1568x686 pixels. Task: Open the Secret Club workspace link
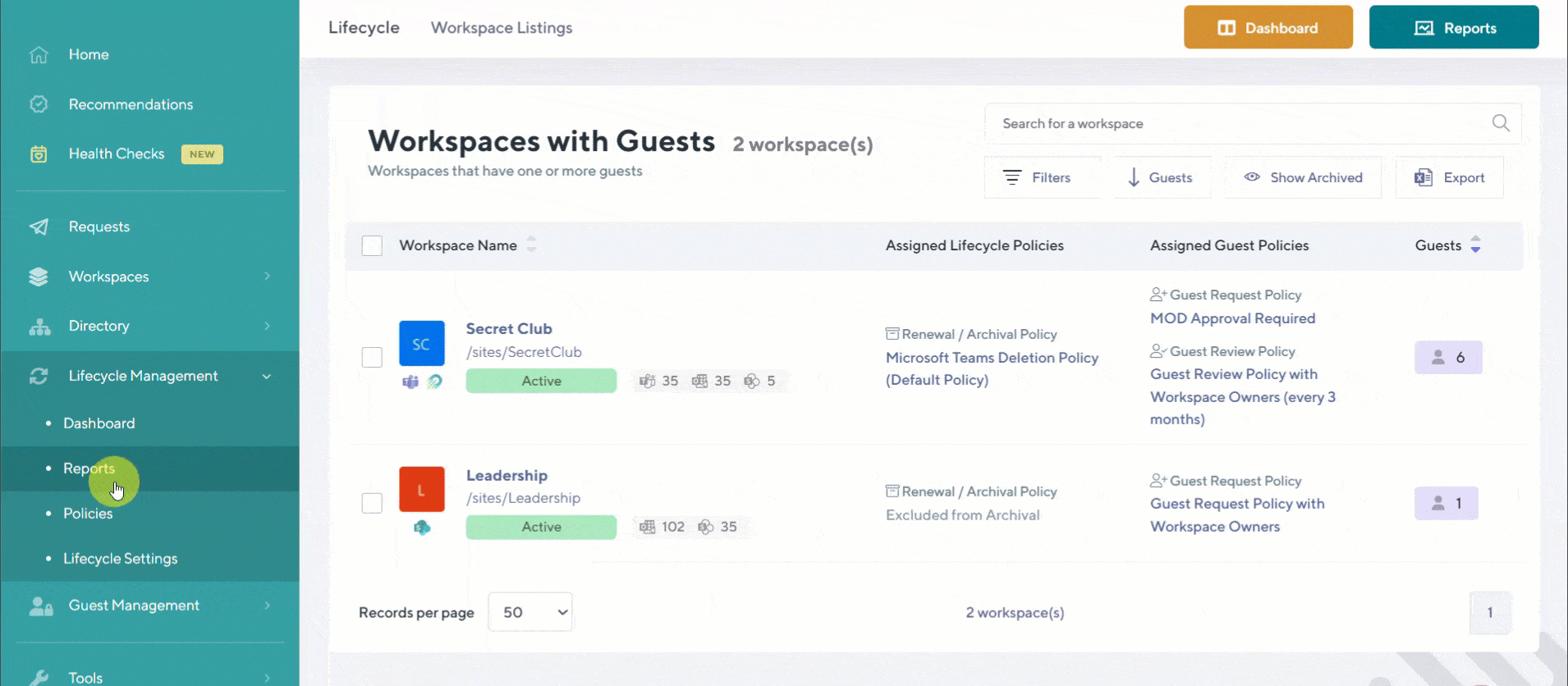[x=509, y=329]
